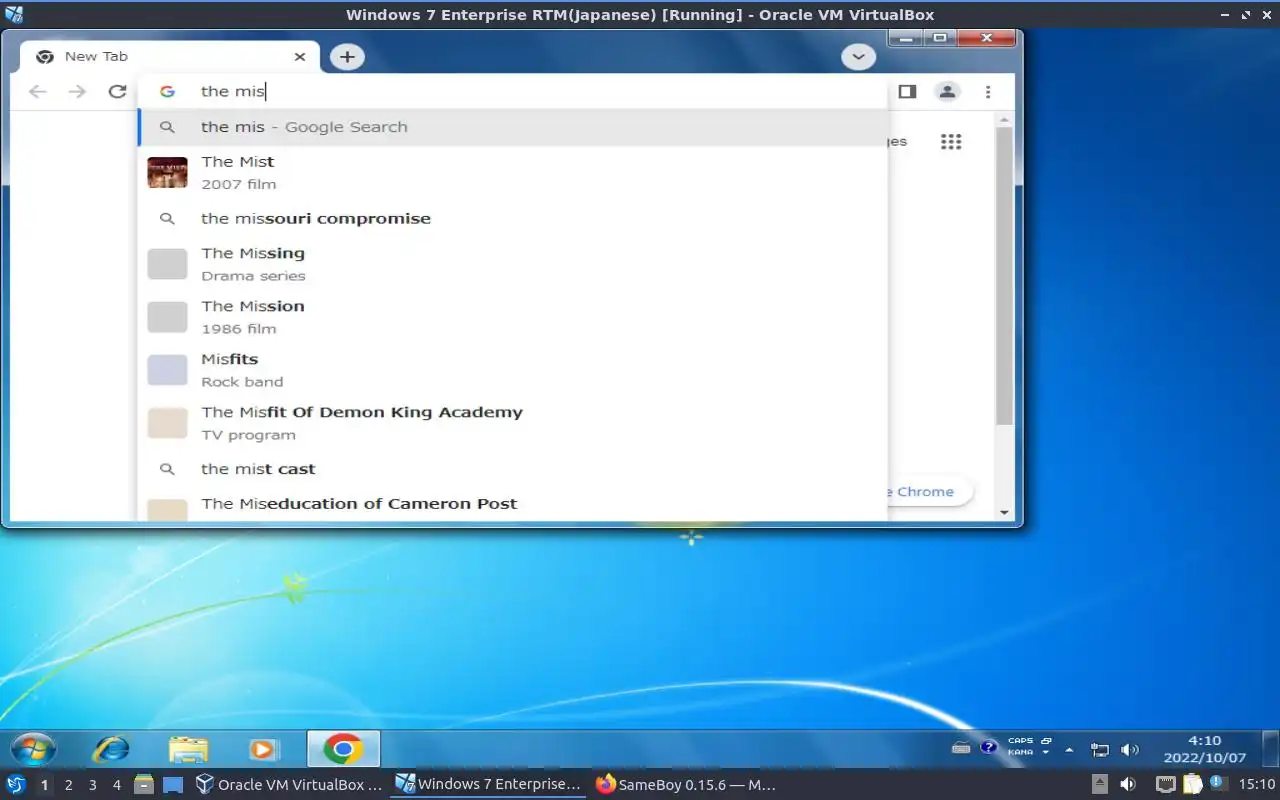Click the address bar containing 'the mis'
Image resolution: width=1280 pixels, height=800 pixels.
point(513,91)
